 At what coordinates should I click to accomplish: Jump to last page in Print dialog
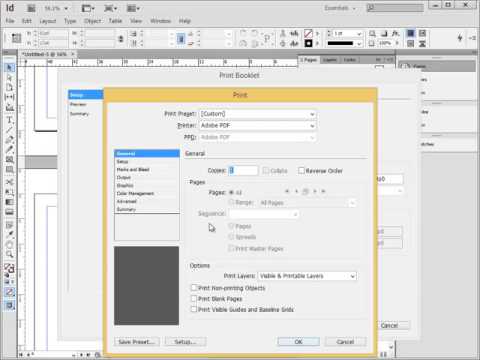(323, 191)
